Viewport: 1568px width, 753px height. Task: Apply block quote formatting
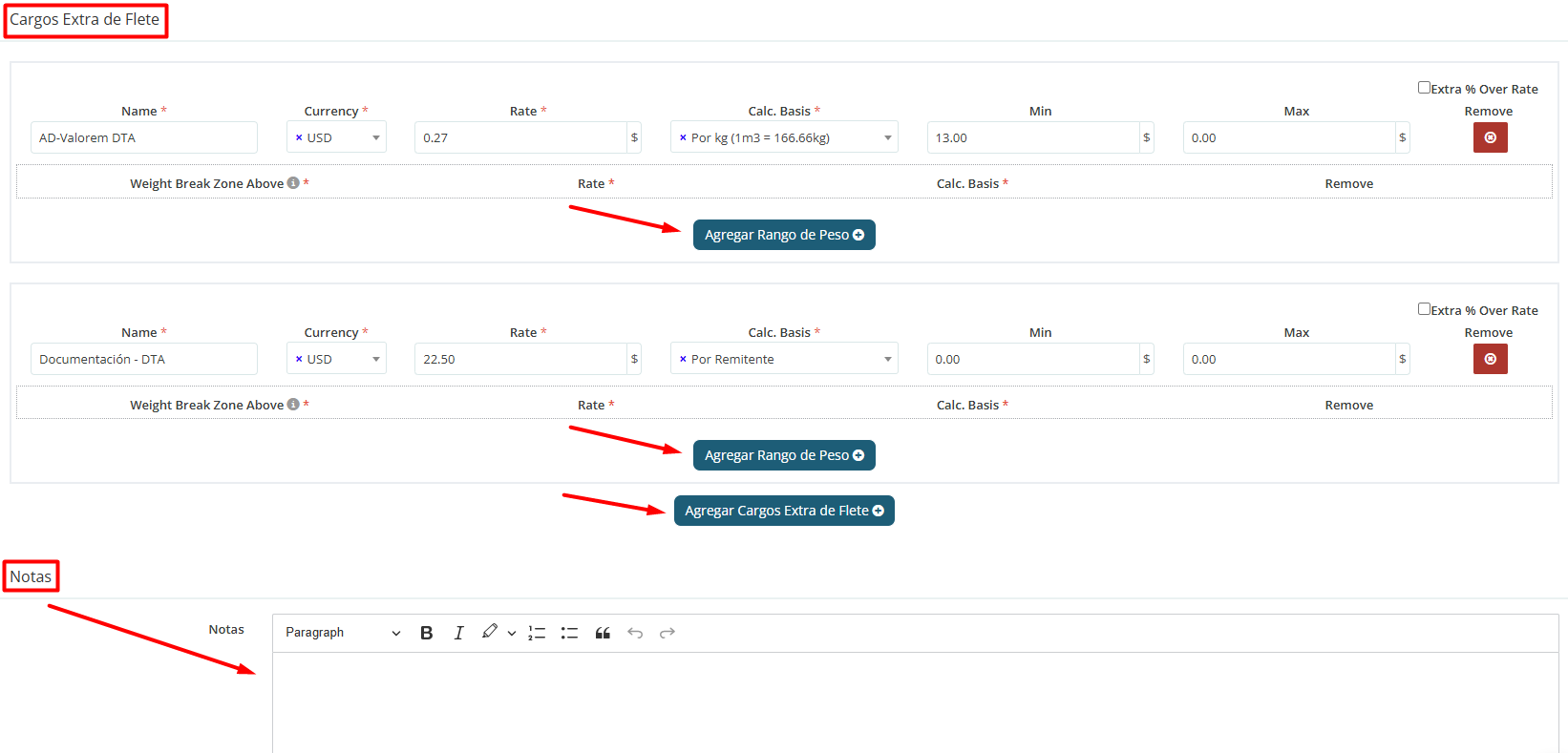coord(603,633)
